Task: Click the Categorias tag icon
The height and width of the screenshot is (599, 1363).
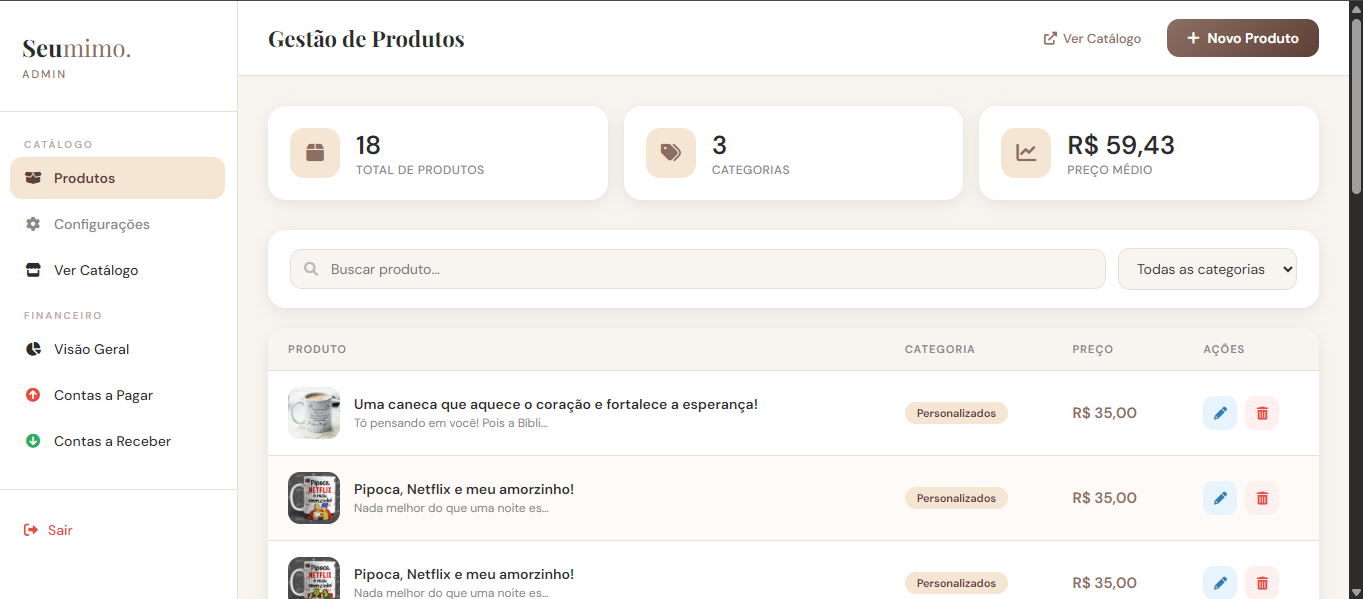Action: 671,153
